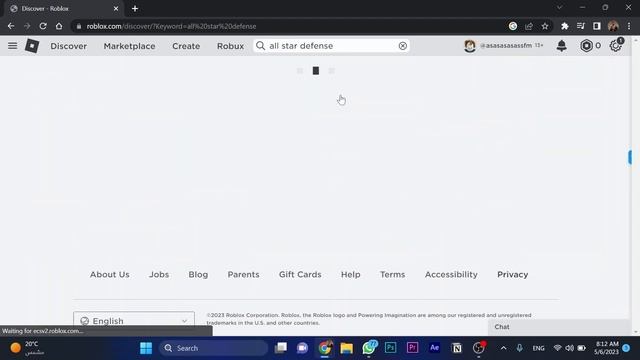Click the share page icon in address bar

pyautogui.click(x=529, y=26)
